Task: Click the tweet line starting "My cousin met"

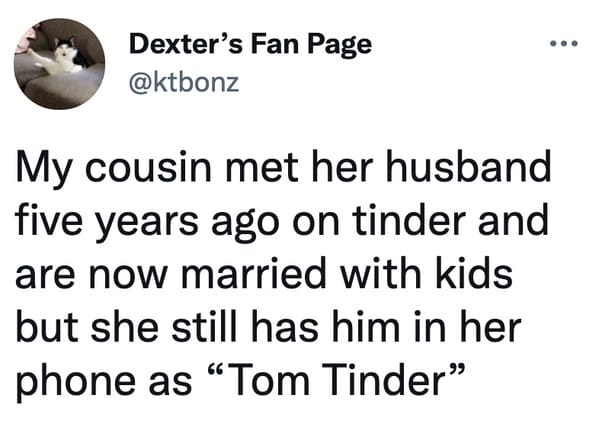Action: (283, 168)
